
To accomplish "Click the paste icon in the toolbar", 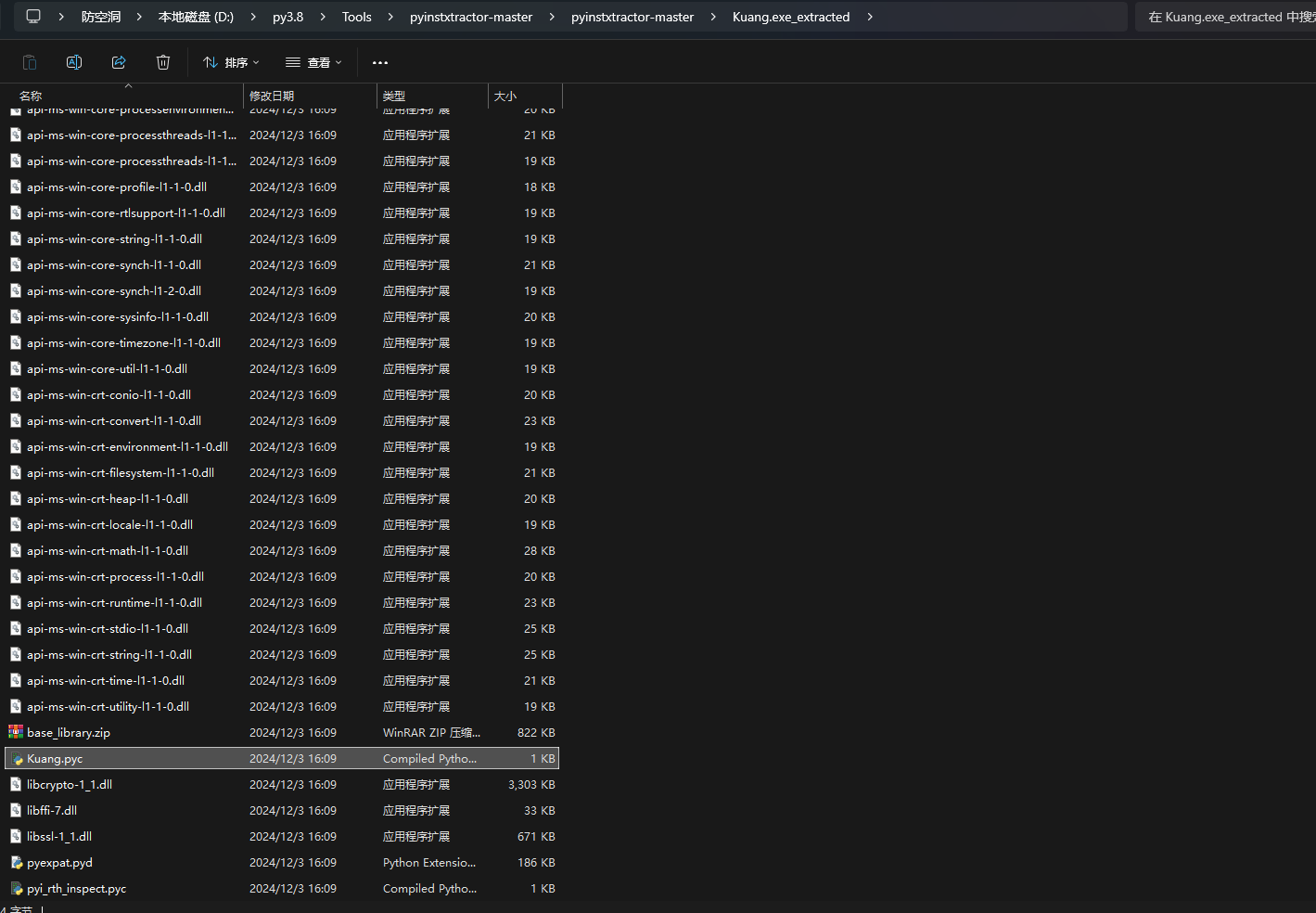I will pyautogui.click(x=30, y=62).
